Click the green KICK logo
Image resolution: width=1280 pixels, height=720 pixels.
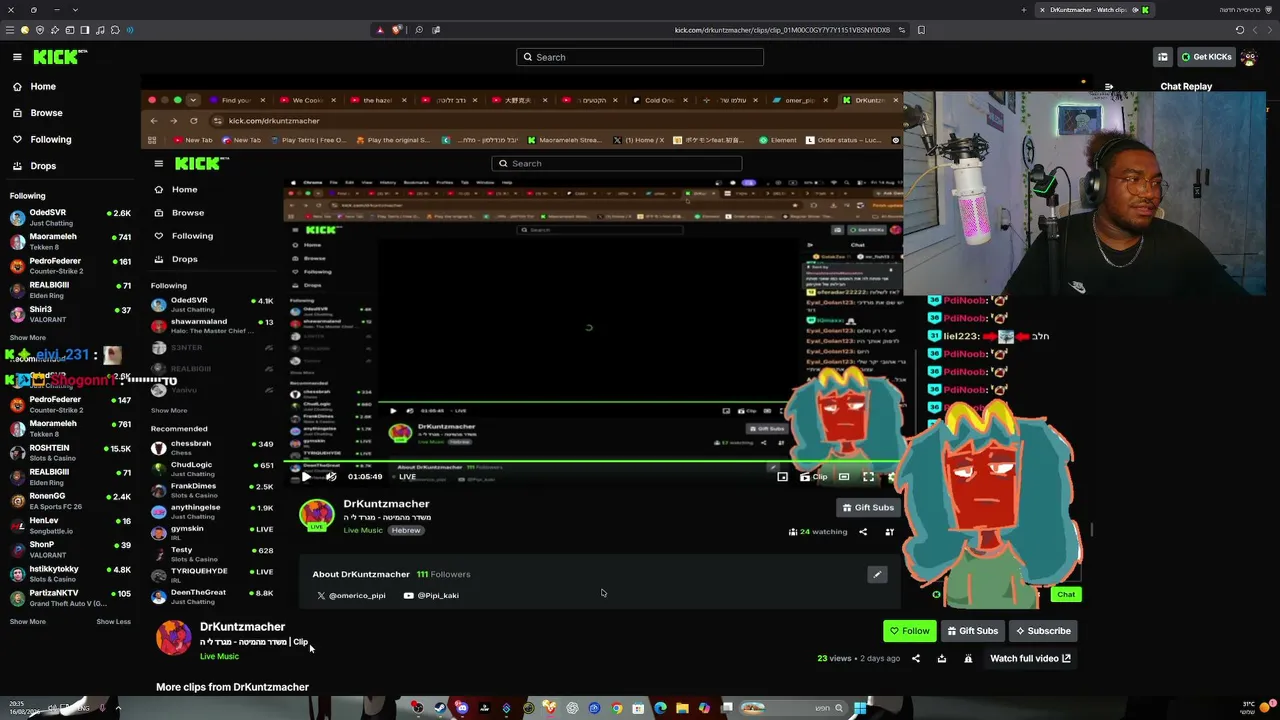pos(59,57)
